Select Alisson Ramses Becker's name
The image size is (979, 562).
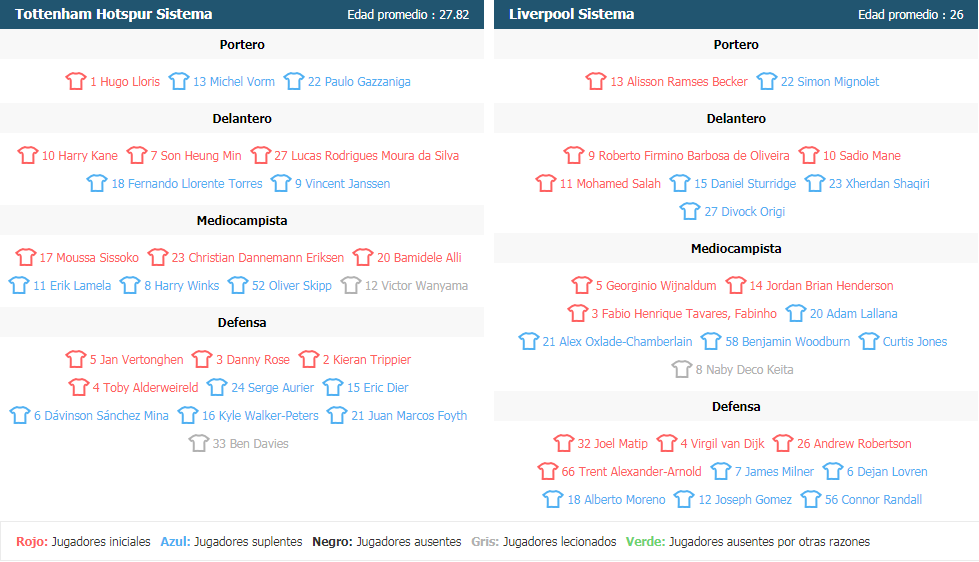point(679,81)
